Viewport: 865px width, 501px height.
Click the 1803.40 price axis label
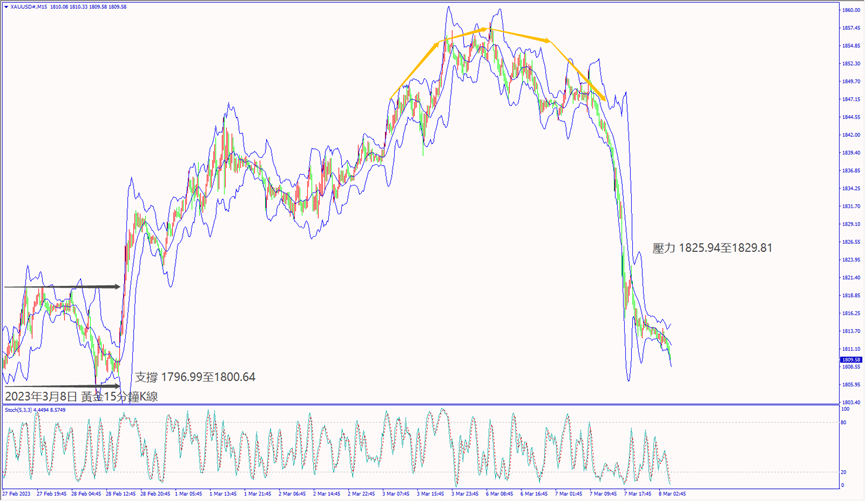click(x=849, y=402)
